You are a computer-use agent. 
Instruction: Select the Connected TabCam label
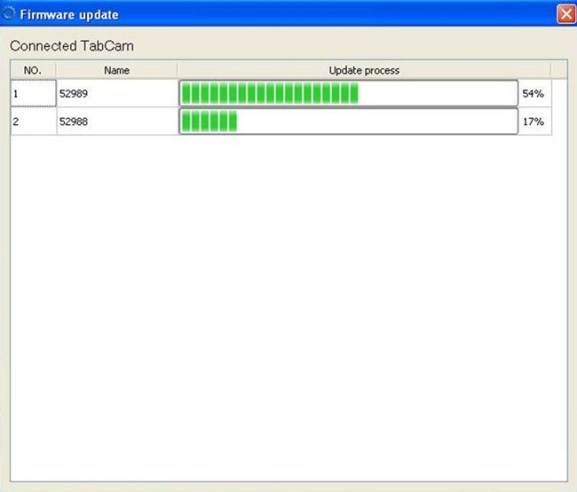(72, 46)
